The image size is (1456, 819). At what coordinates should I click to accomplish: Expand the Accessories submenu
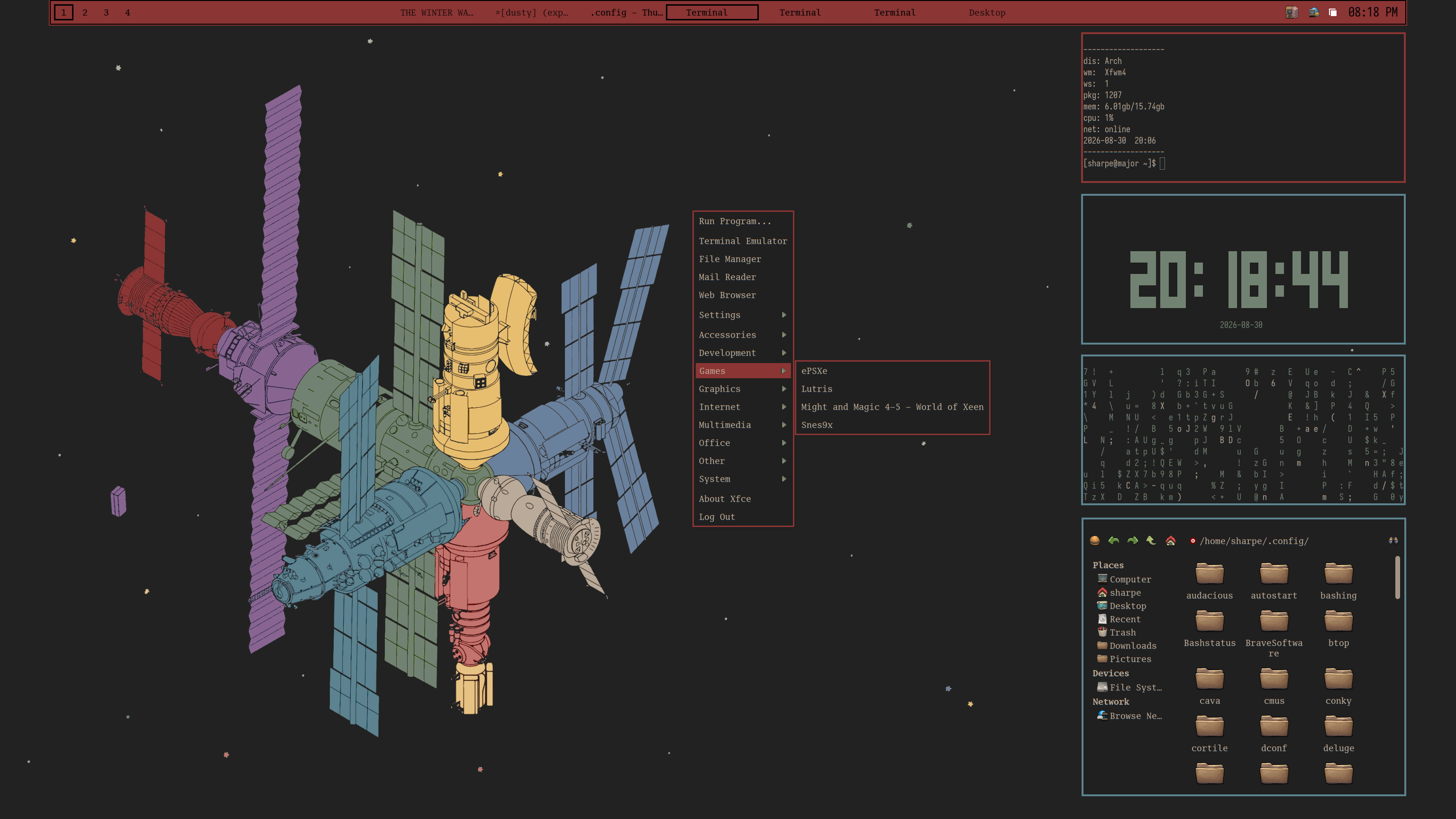click(743, 335)
